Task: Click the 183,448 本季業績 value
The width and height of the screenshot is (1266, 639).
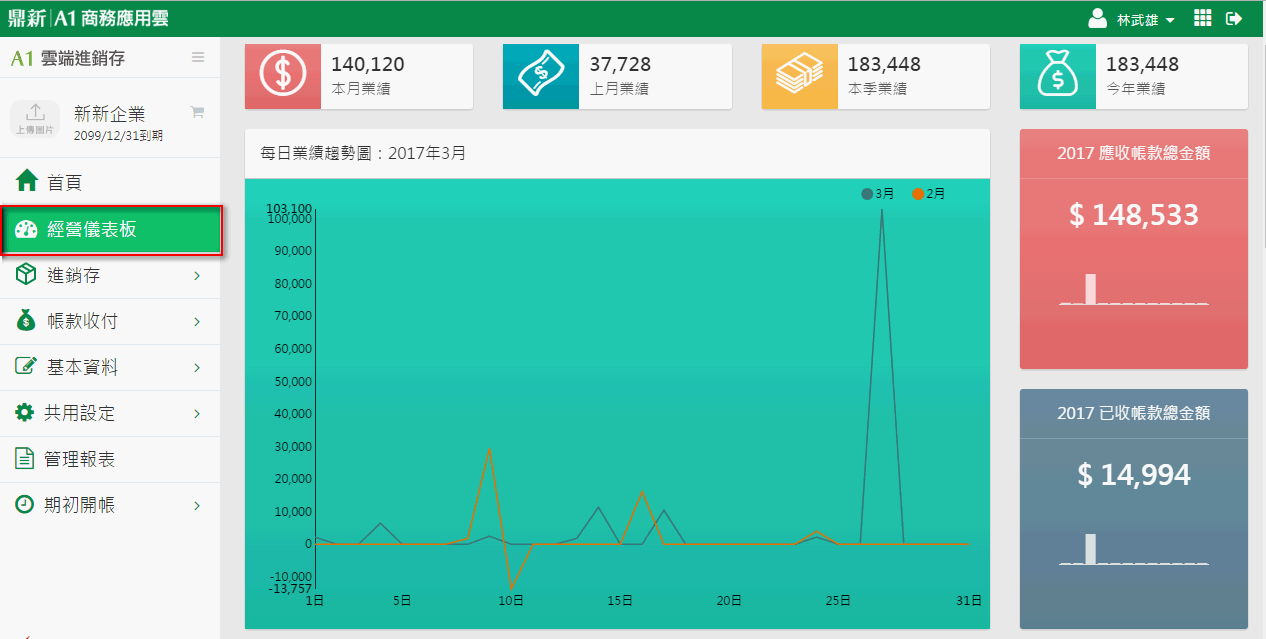Action: [x=884, y=65]
